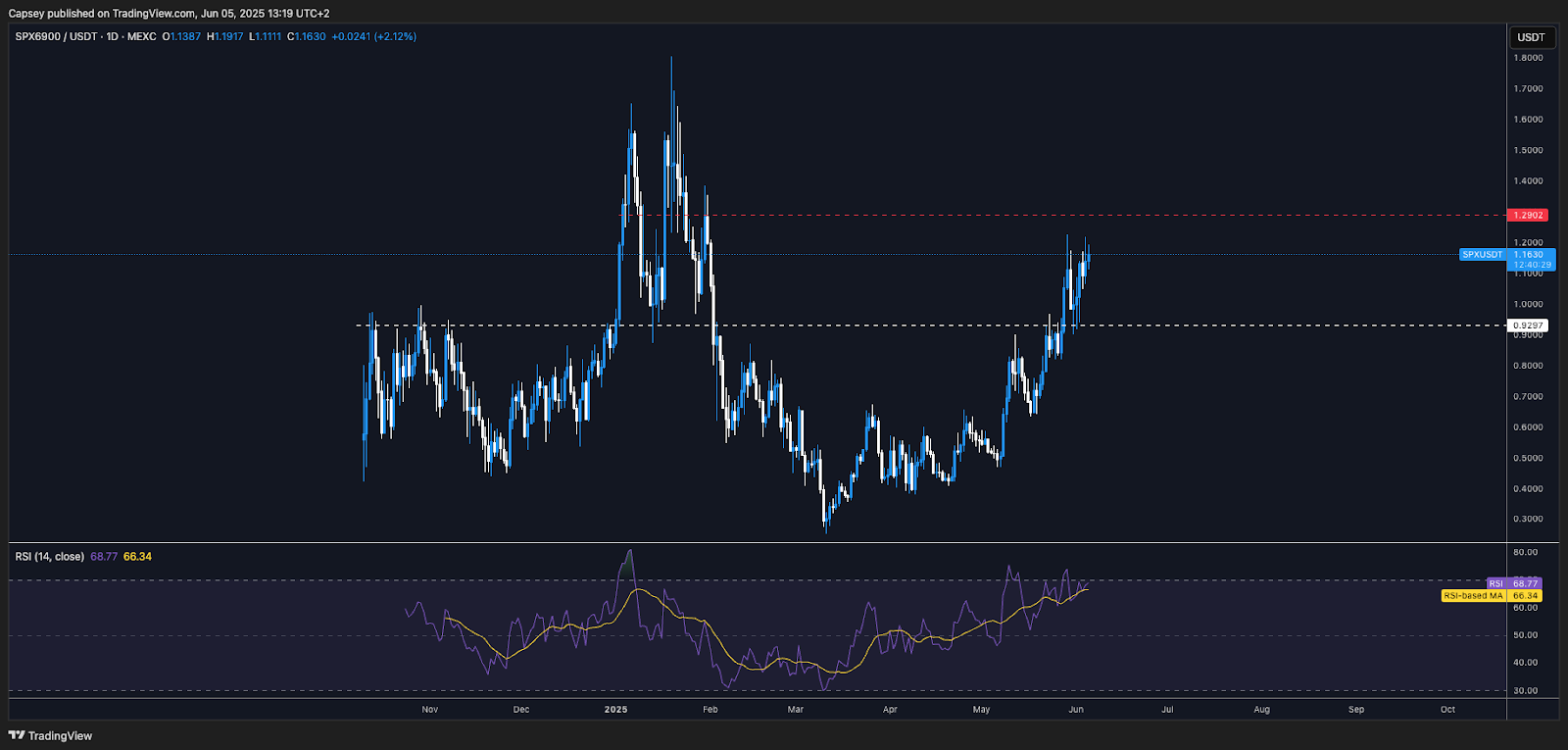Click the Oct label on time axis
The image size is (1568, 750).
point(1447,709)
